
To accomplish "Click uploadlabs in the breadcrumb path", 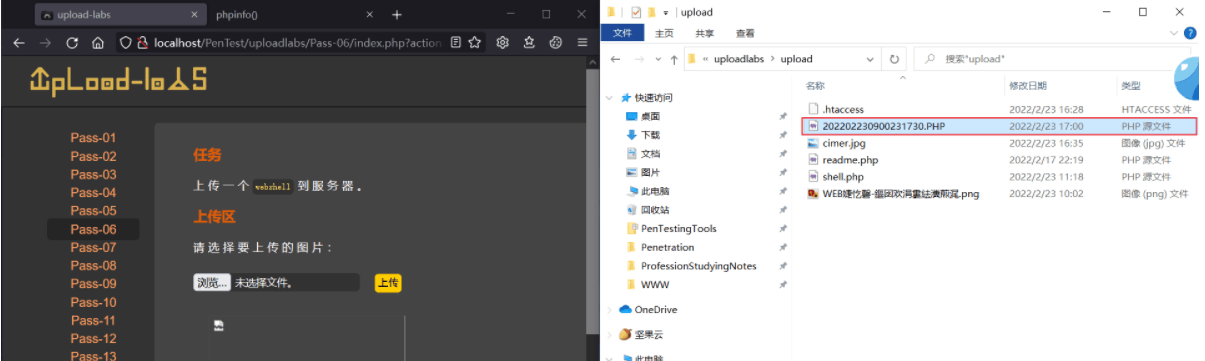I will (x=738, y=59).
